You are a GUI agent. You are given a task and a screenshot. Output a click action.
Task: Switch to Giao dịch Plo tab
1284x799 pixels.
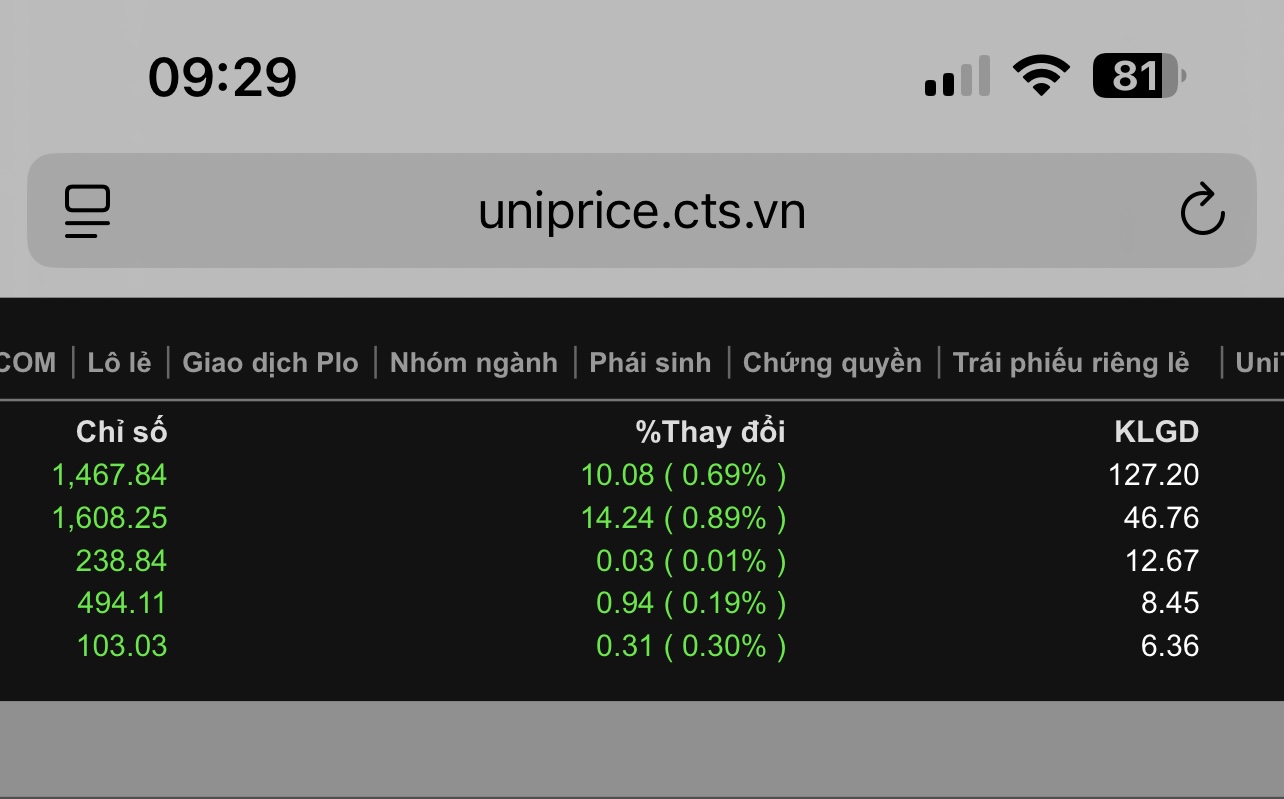click(x=270, y=362)
